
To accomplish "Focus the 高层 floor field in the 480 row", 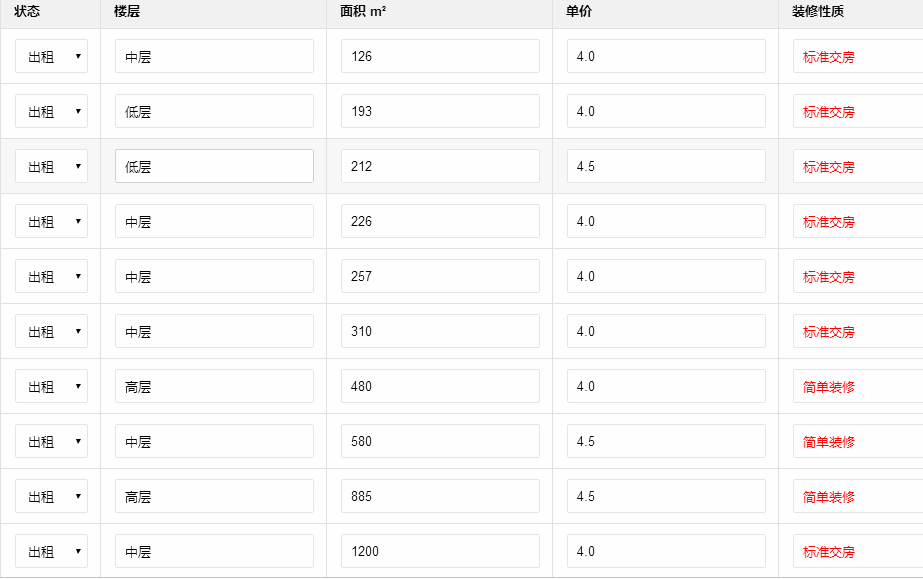I will coord(214,387).
